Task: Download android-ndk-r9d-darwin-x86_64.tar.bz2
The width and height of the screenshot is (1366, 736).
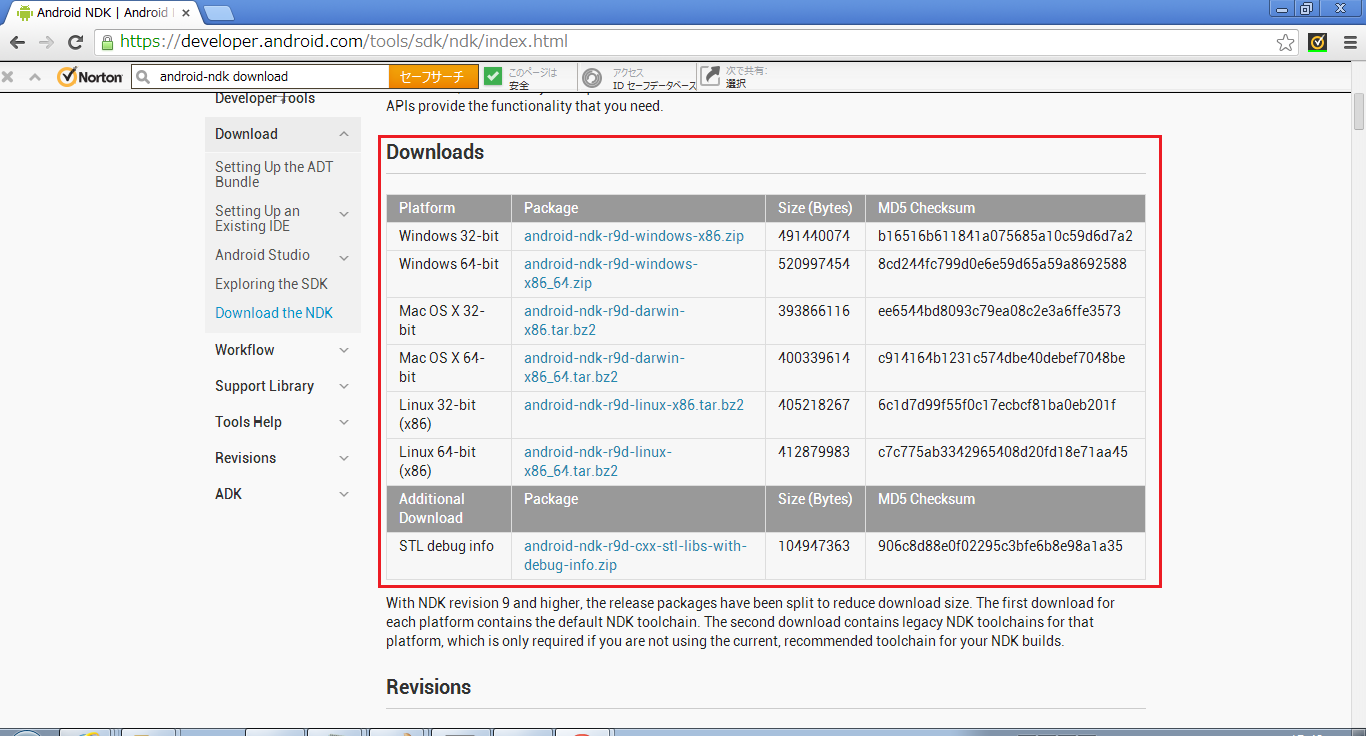Action: pyautogui.click(x=604, y=367)
